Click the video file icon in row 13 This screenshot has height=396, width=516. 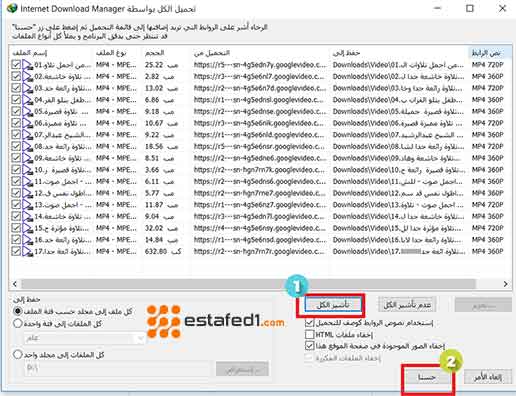coord(28,205)
